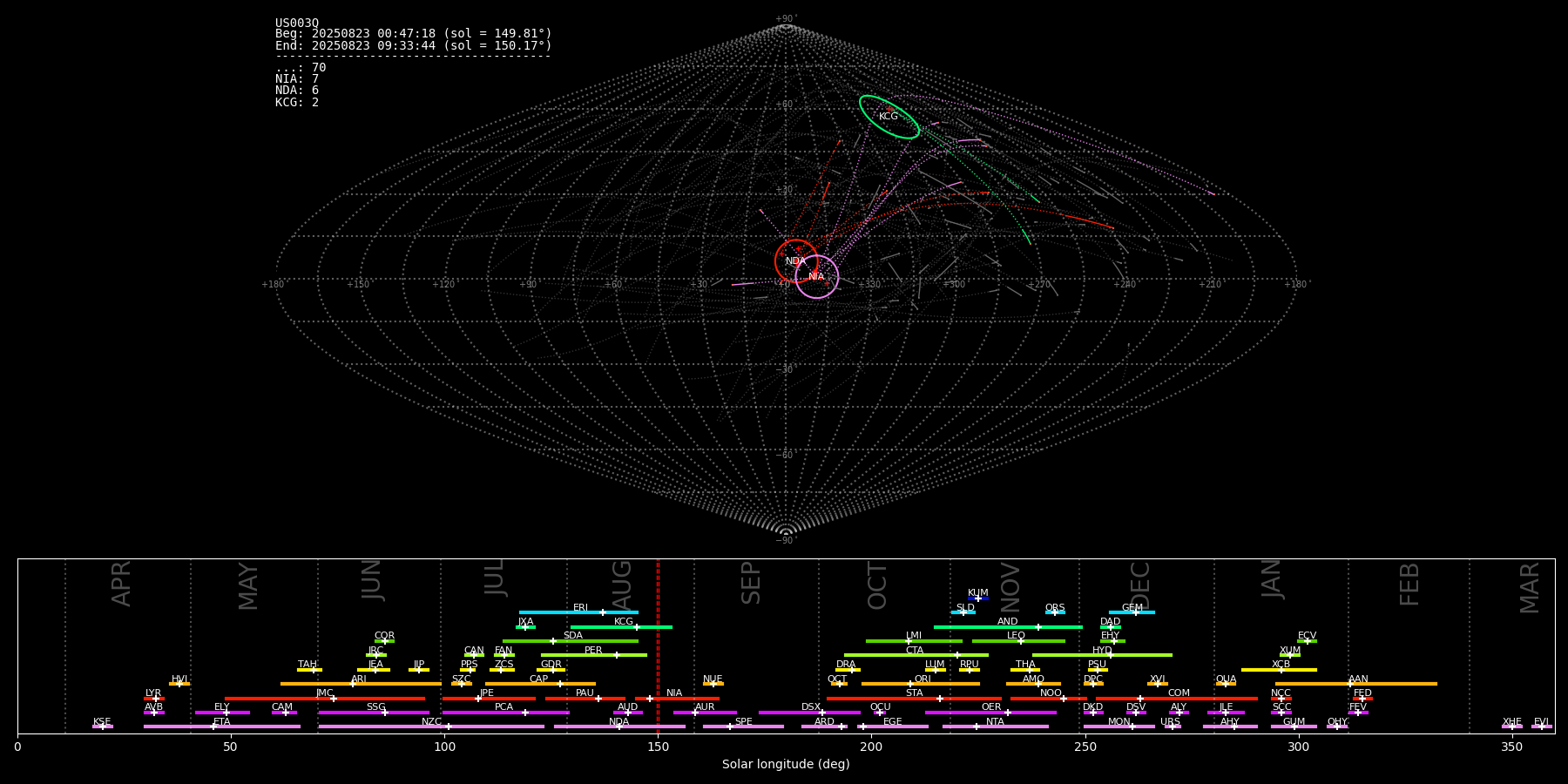The image size is (1568, 784).
Task: Select the station ID text US003Q
Action: point(297,24)
